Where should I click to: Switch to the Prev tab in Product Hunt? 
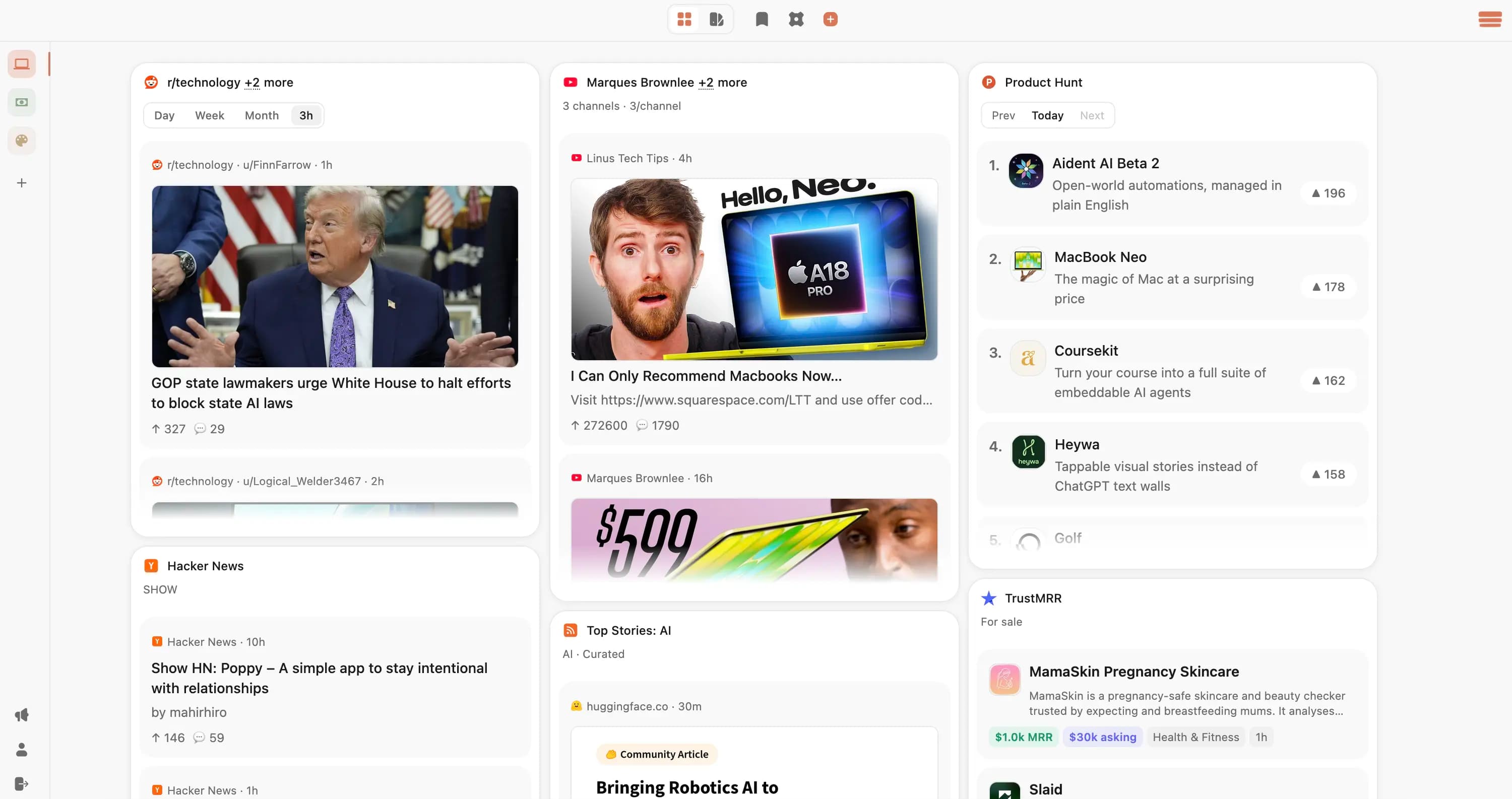[x=1003, y=115]
